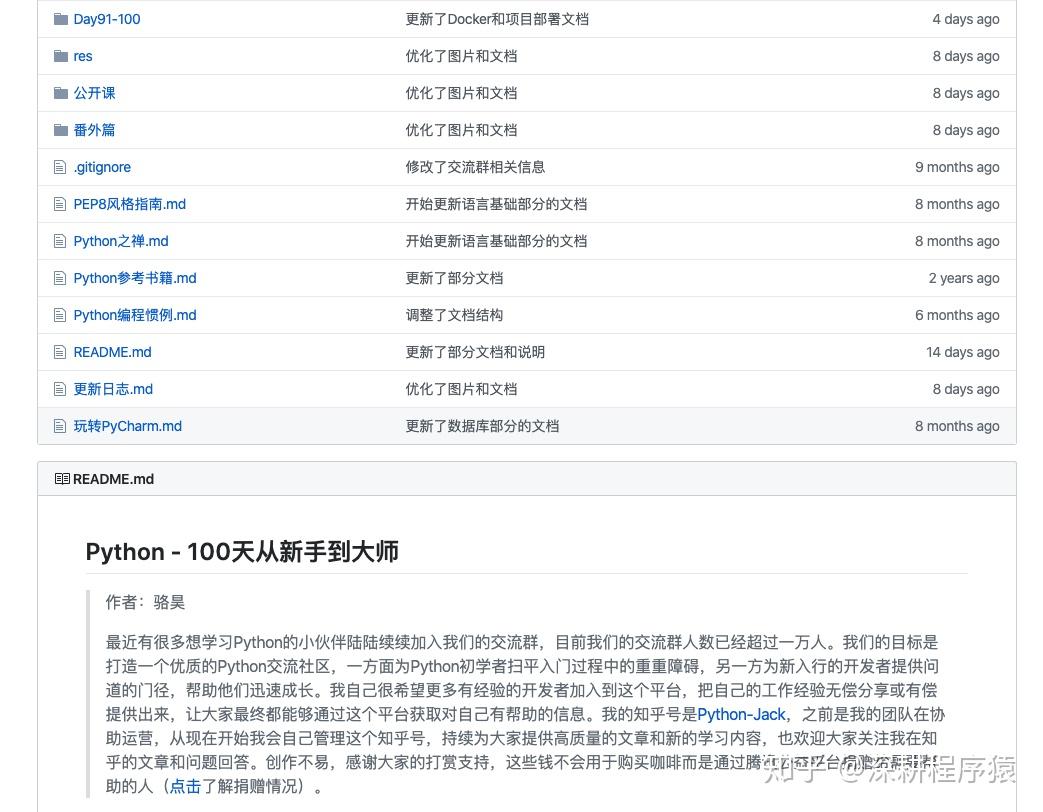The height and width of the screenshot is (812, 1043).
Task: Open the 更新日志.md changelog file
Action: (x=113, y=389)
